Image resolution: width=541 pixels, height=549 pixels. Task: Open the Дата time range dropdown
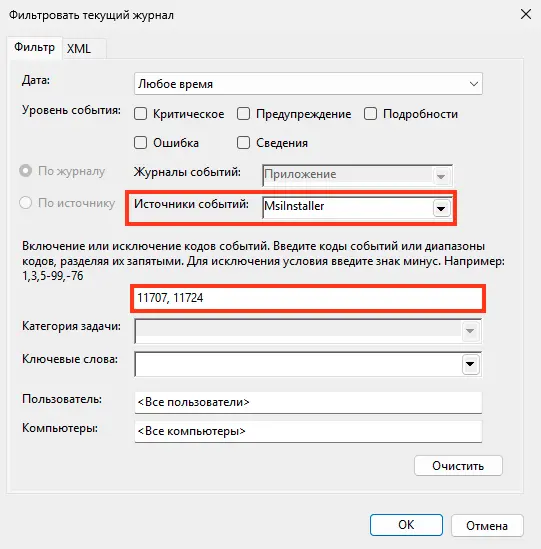coord(308,84)
